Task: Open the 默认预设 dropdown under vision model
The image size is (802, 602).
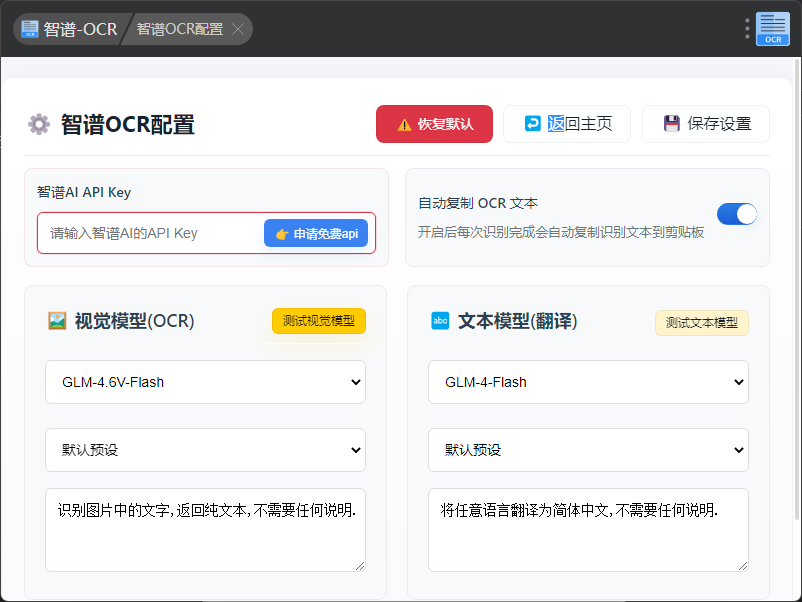Action: pos(205,450)
